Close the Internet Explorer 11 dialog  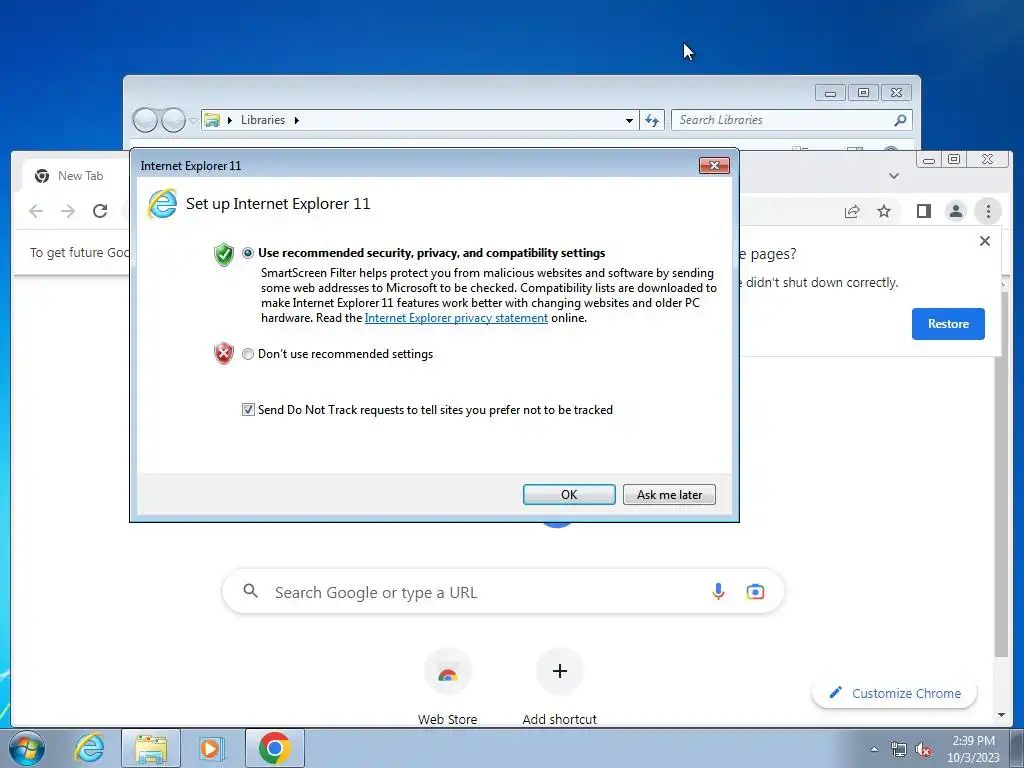(x=714, y=166)
